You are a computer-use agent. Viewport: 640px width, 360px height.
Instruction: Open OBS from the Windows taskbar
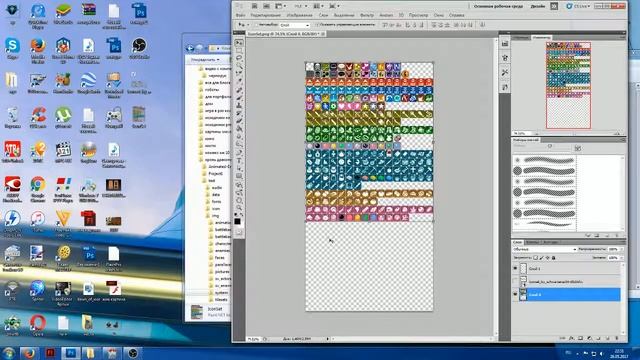133,353
